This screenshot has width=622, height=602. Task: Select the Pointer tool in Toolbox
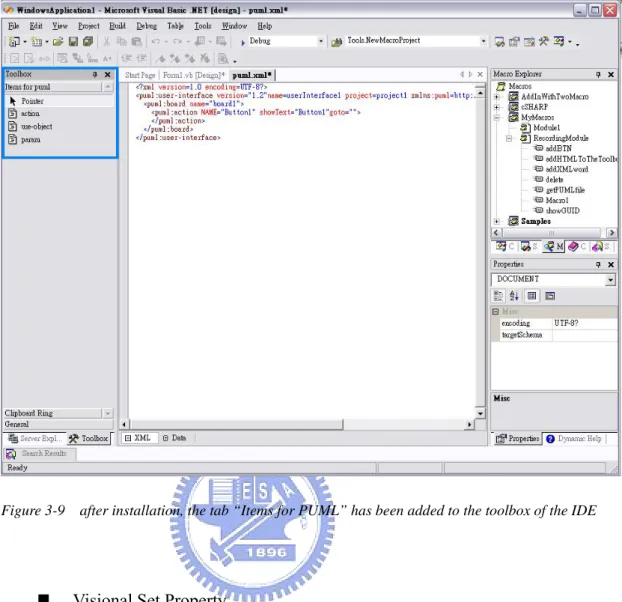click(x=60, y=101)
